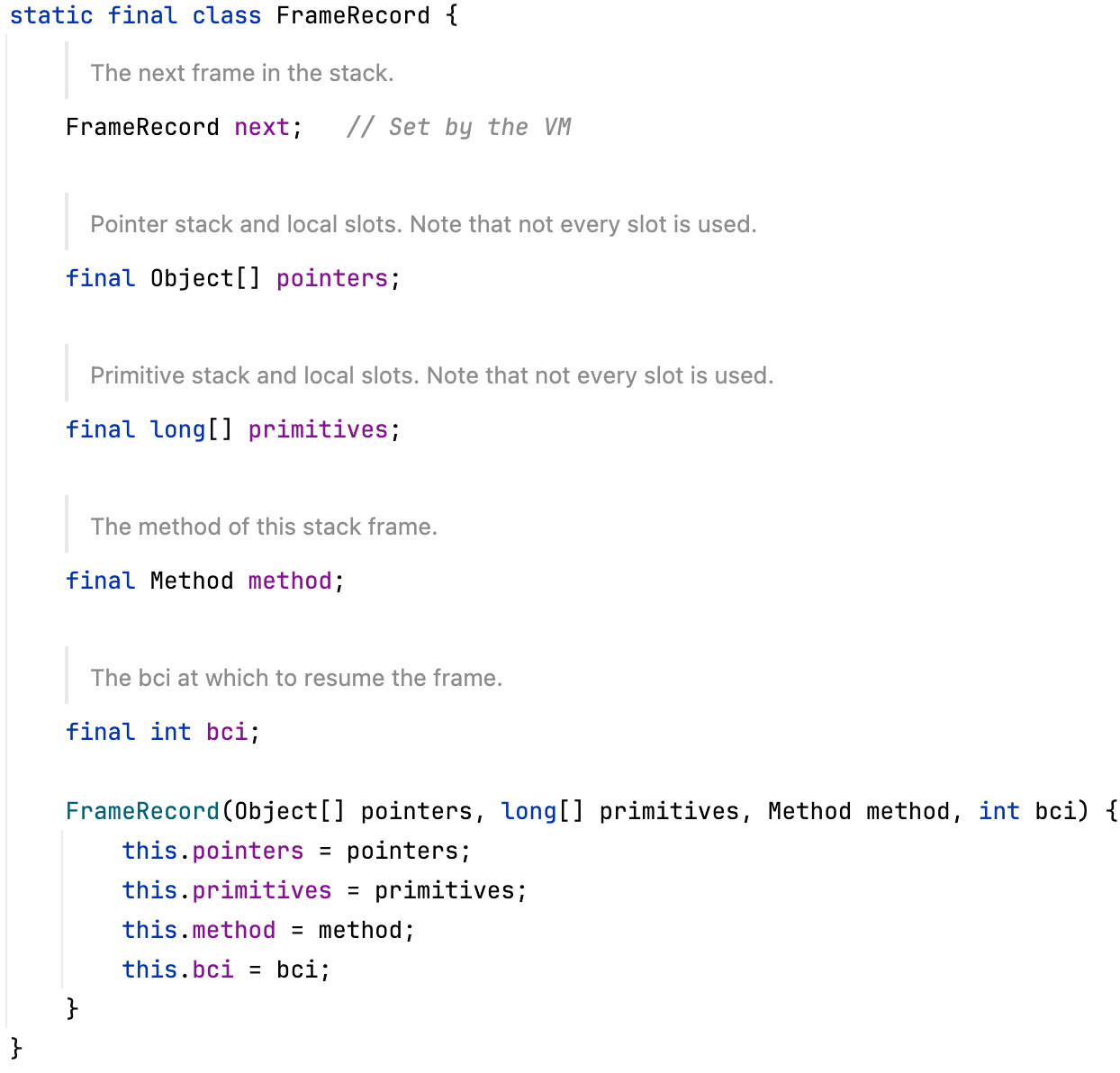1120x1073 pixels.
Task: Click the 'static' keyword in class declaration
Action: click(x=51, y=15)
